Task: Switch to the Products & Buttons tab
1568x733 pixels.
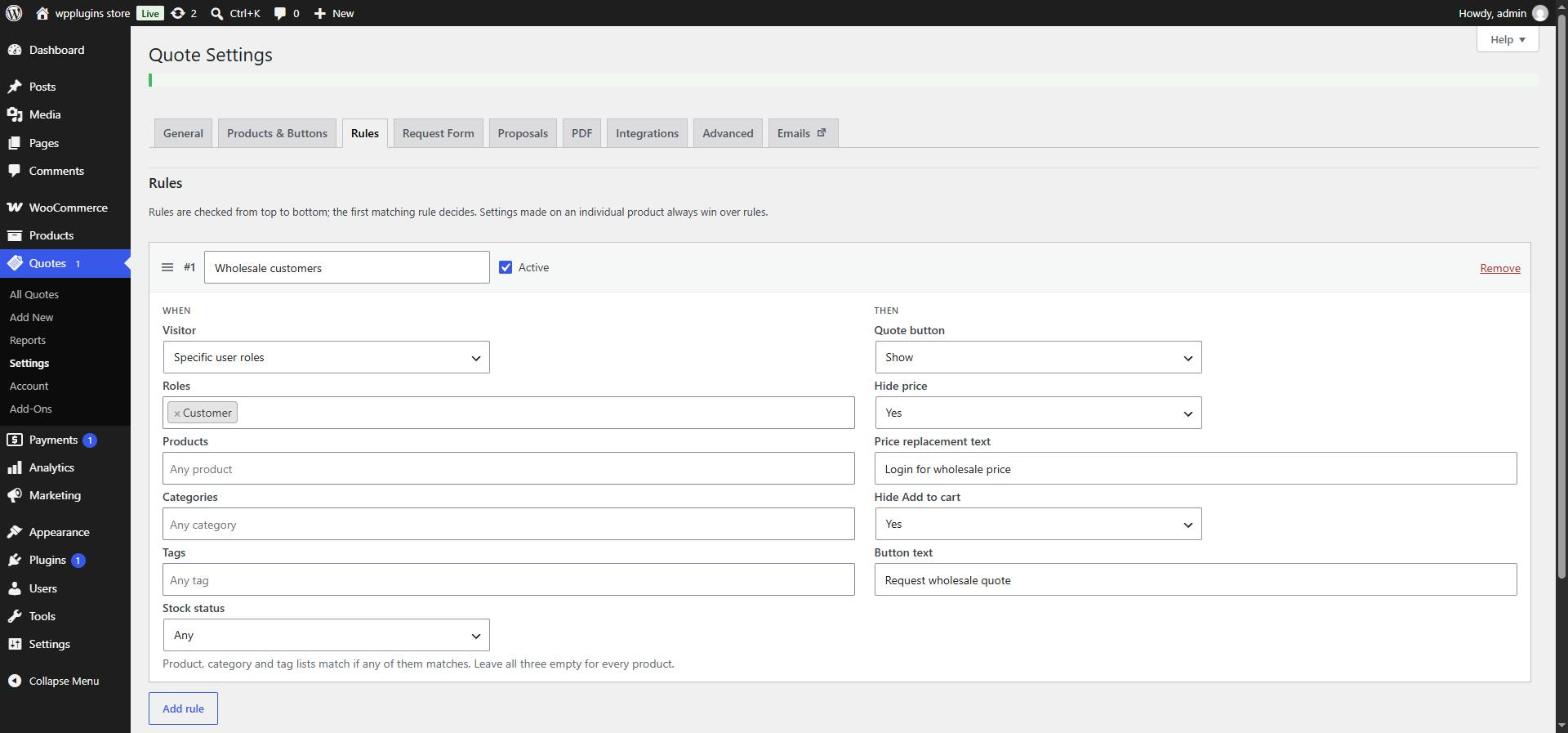Action: [x=277, y=133]
